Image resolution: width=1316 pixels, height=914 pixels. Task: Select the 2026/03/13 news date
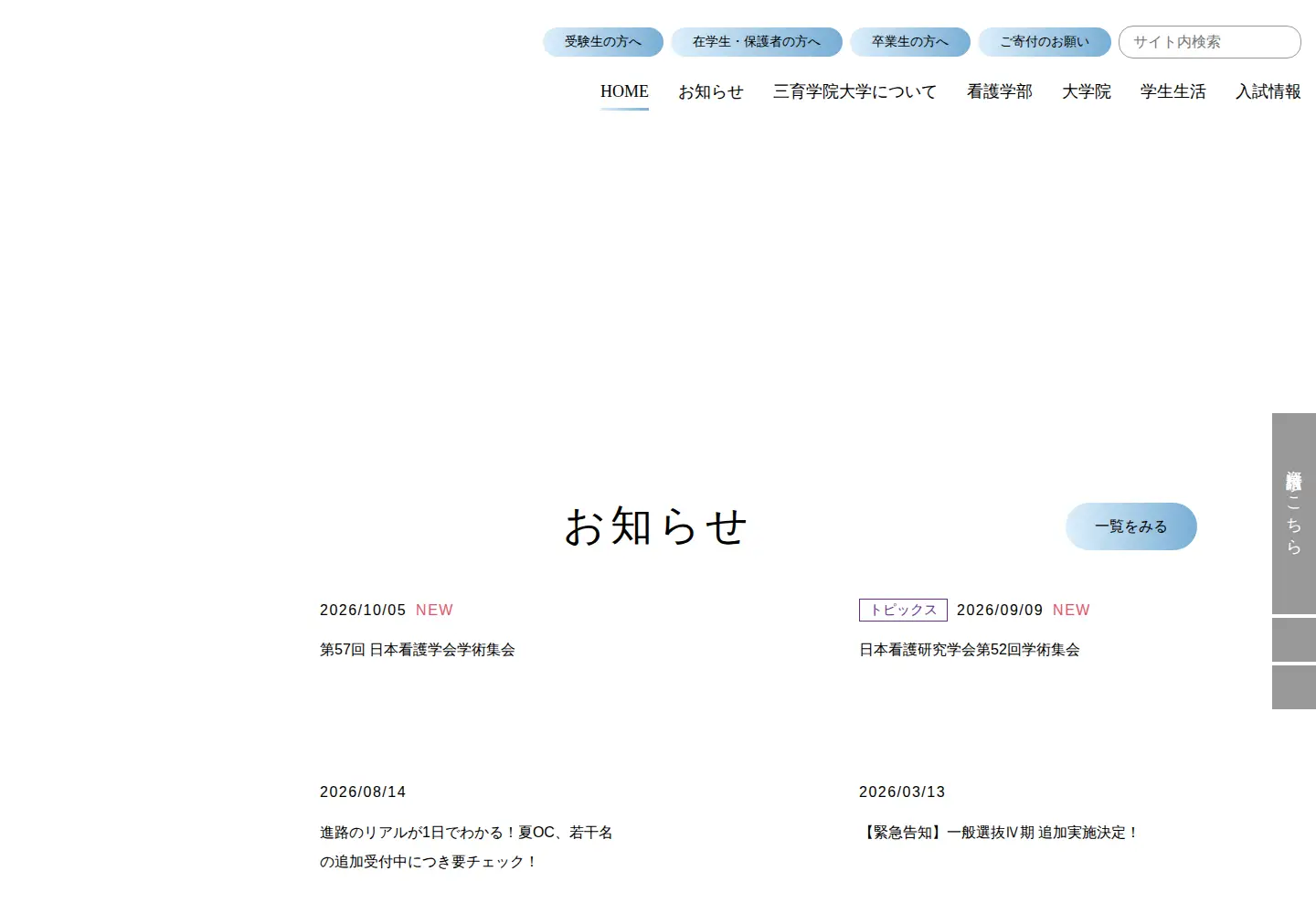pos(902,792)
